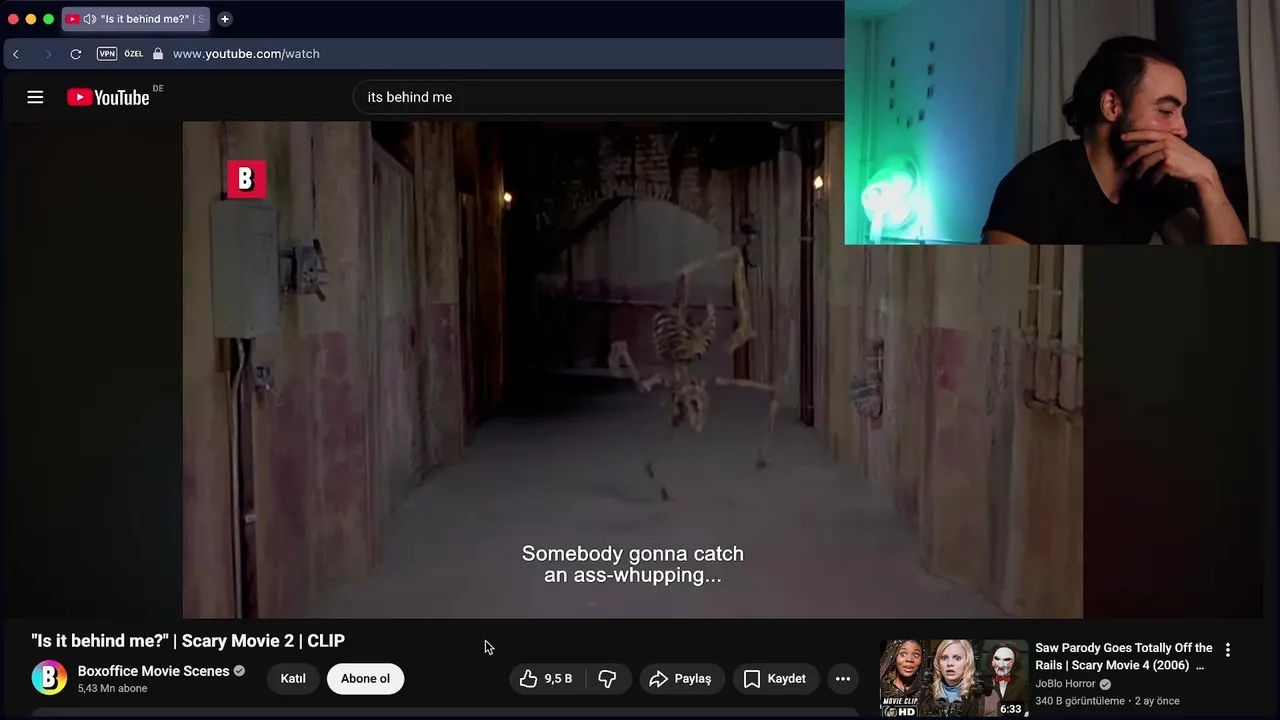Viewport: 1280px width, 720px height.
Task: Click the Kaydet save button
Action: 775,679
